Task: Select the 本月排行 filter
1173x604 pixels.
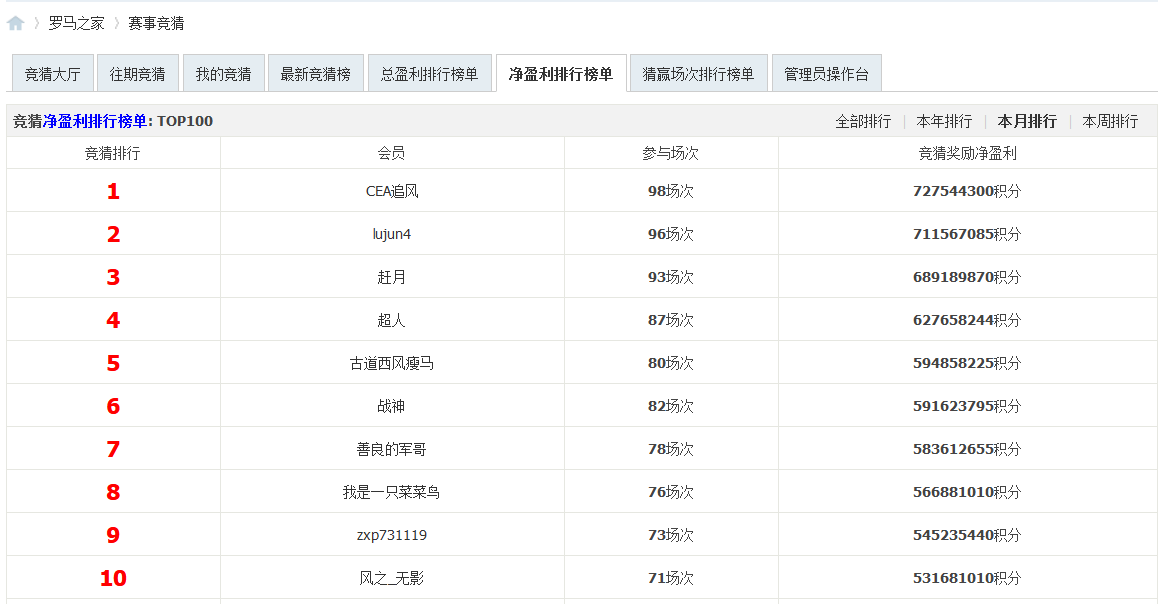Action: tap(1028, 120)
